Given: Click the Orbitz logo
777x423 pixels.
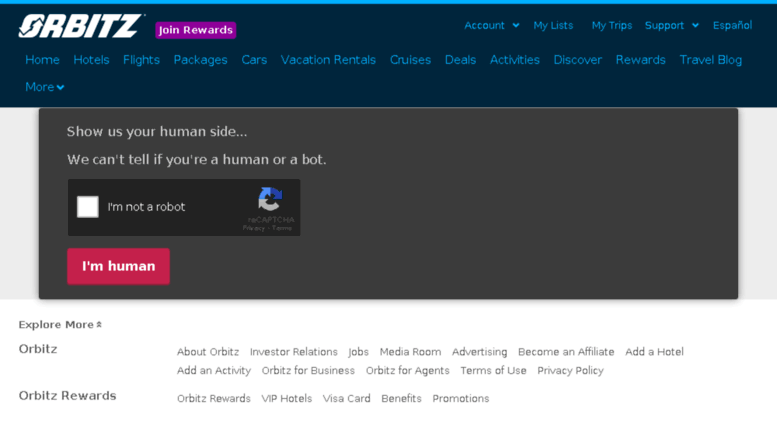Looking at the screenshot, I should 80,26.
